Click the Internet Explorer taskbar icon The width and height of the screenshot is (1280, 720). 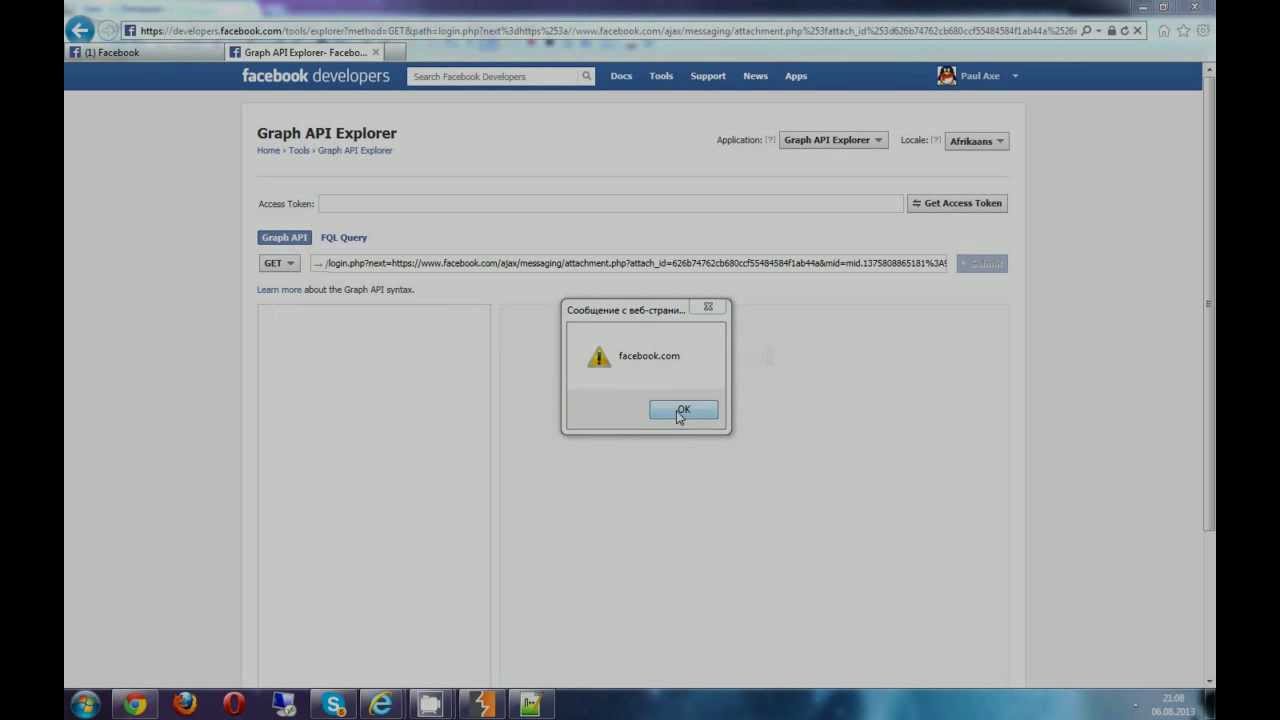click(x=381, y=705)
